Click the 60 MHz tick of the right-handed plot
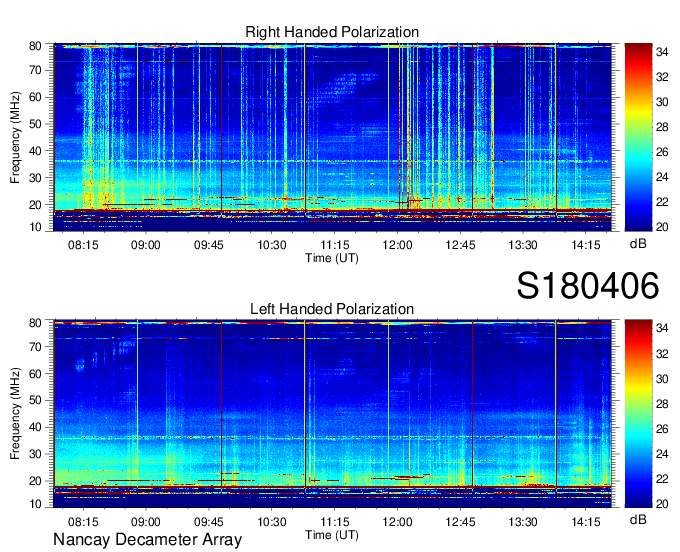The image size is (680, 552). click(36, 97)
